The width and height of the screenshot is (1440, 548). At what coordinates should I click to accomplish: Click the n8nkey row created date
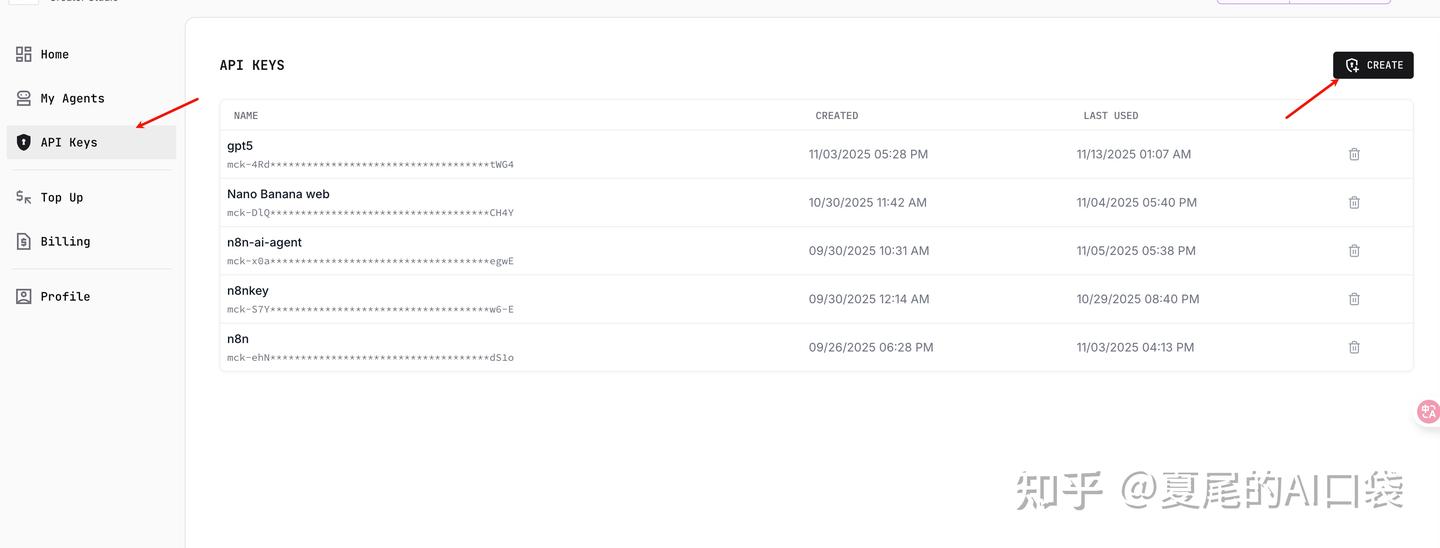pos(869,299)
